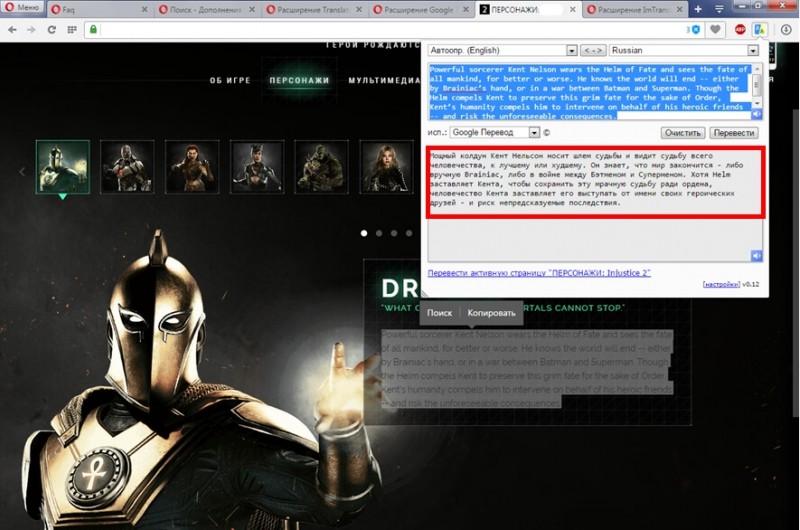The height and width of the screenshot is (530, 800).
Task: Expand the Russian target language dropdown
Action: click(x=684, y=51)
